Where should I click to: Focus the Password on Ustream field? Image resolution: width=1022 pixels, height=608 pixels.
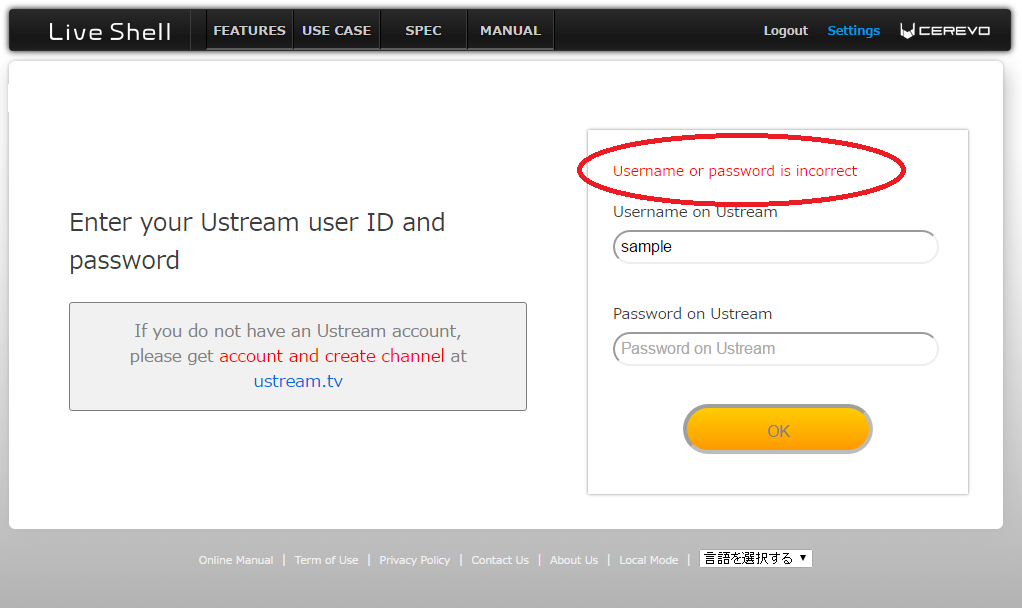pos(775,349)
